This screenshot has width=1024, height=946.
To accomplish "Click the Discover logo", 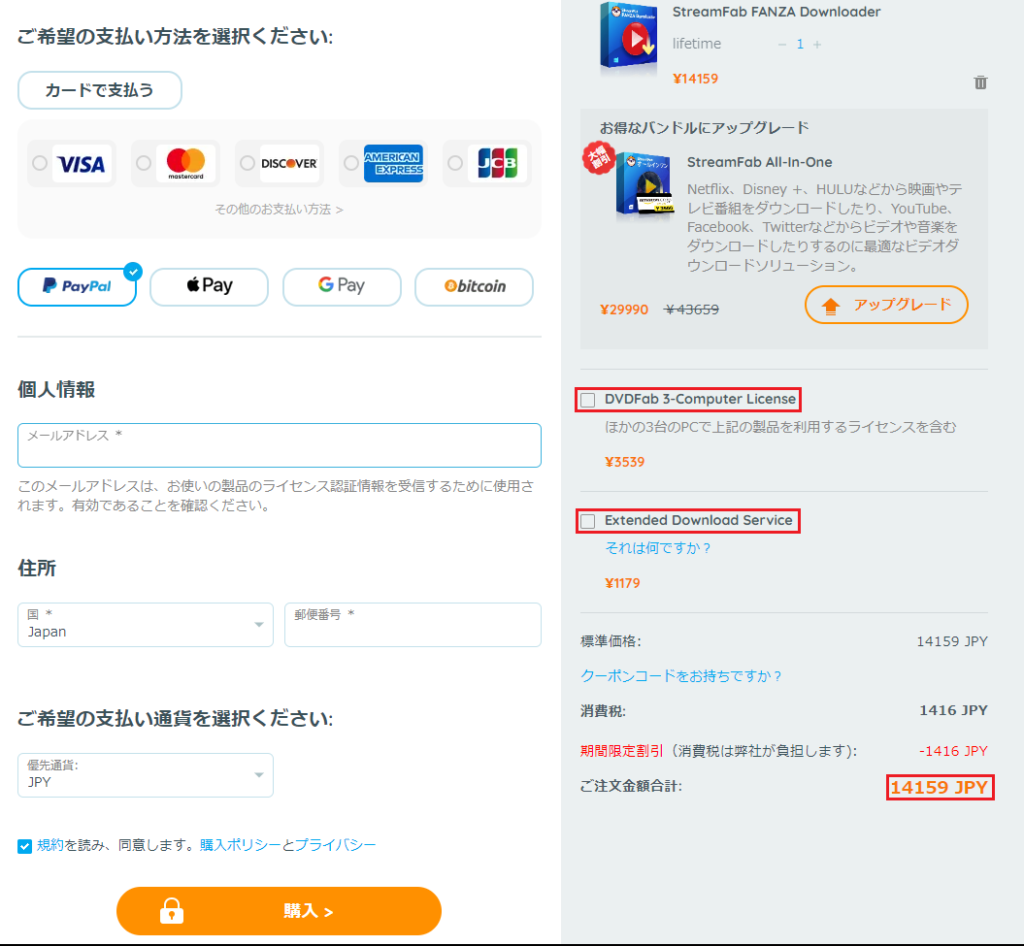I will pyautogui.click(x=289, y=164).
